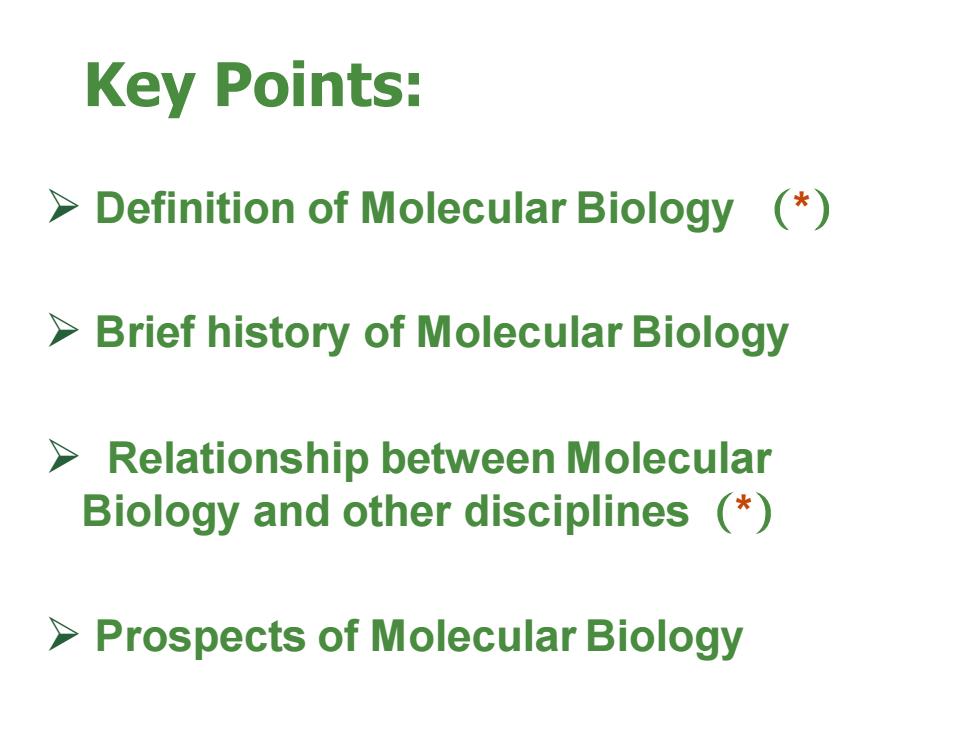Select the arrow bullet beside Prospects of Molecular Biology

coord(64,635)
